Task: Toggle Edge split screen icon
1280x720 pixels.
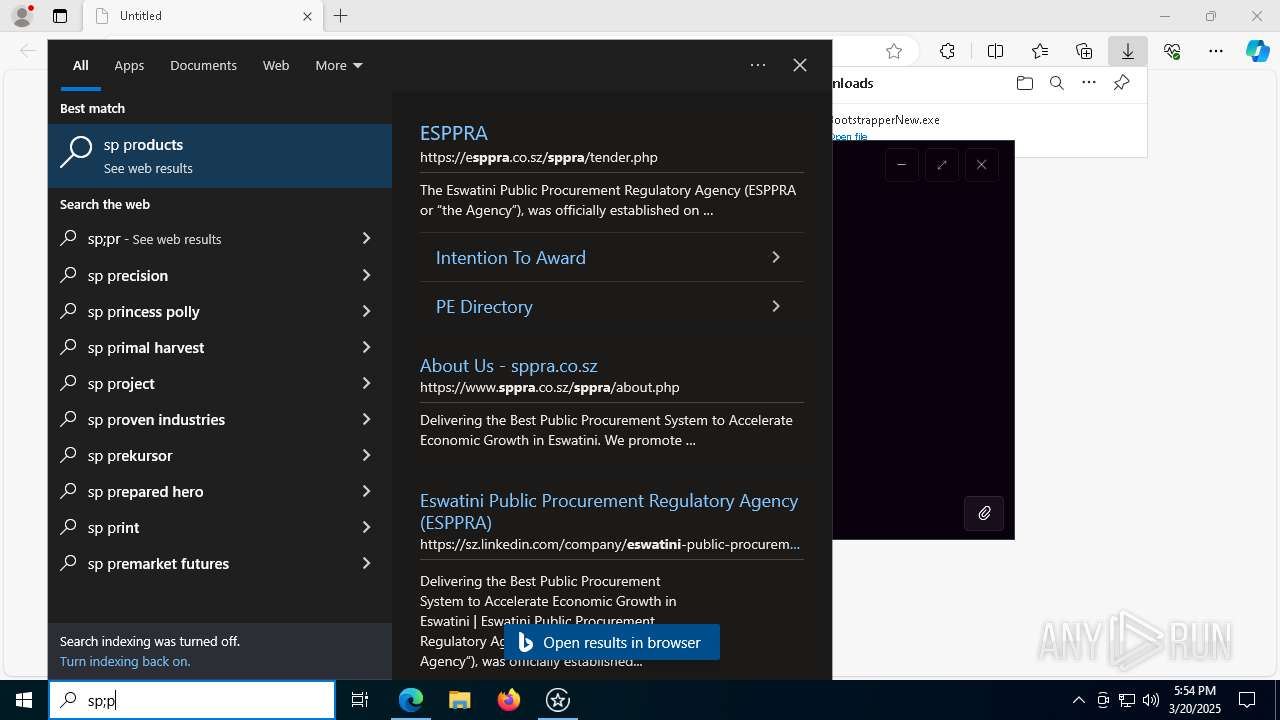Action: click(x=995, y=51)
